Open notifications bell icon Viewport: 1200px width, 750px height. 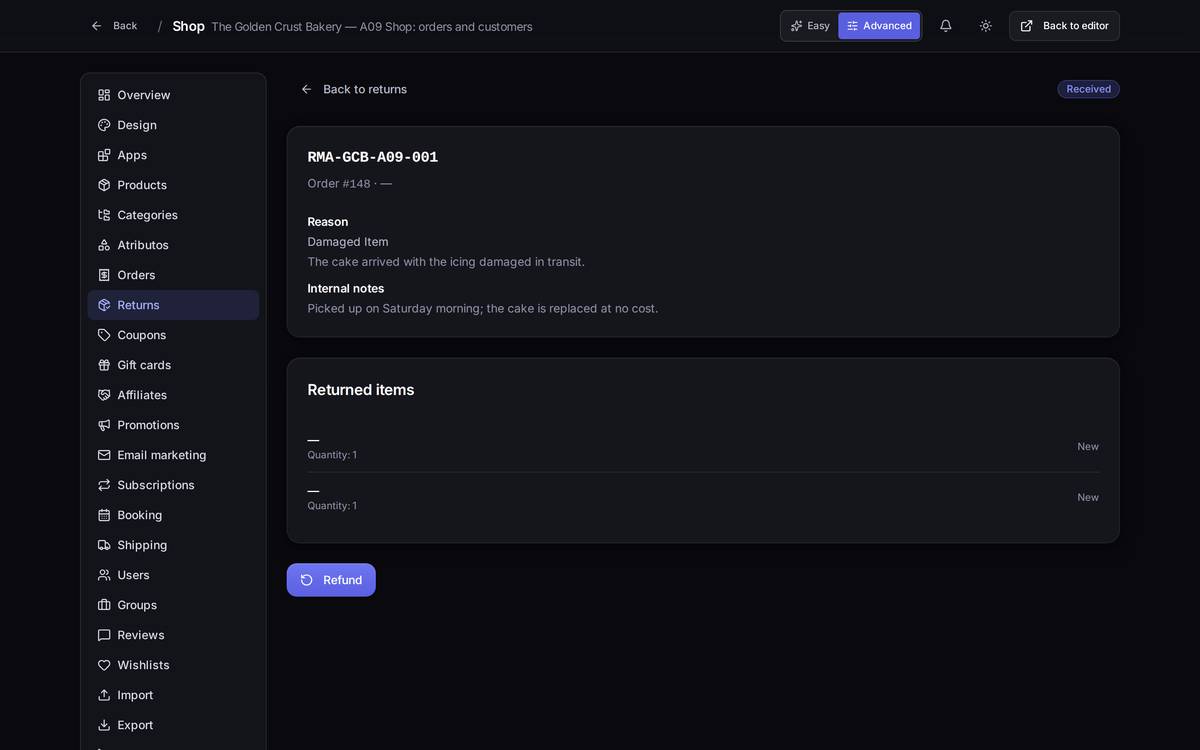[946, 26]
